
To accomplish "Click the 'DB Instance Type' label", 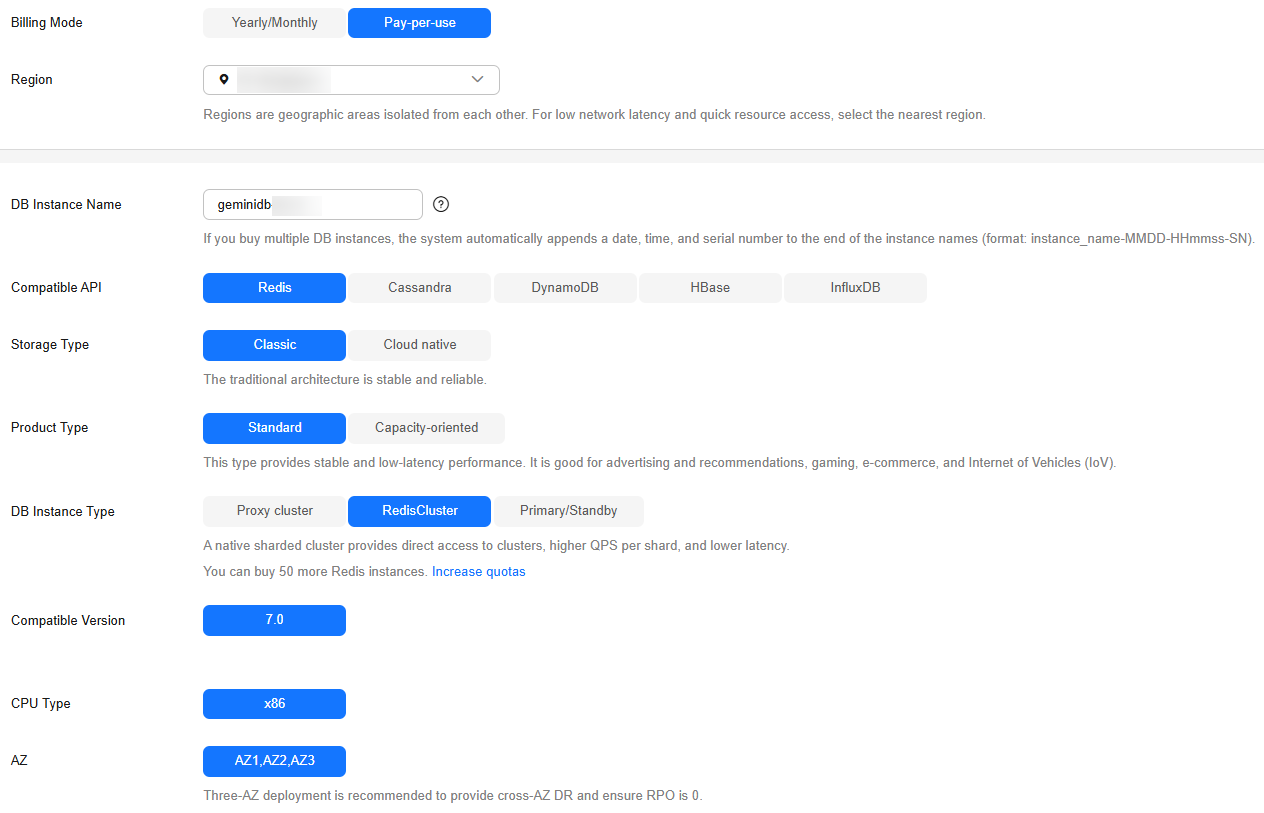I will [63, 512].
